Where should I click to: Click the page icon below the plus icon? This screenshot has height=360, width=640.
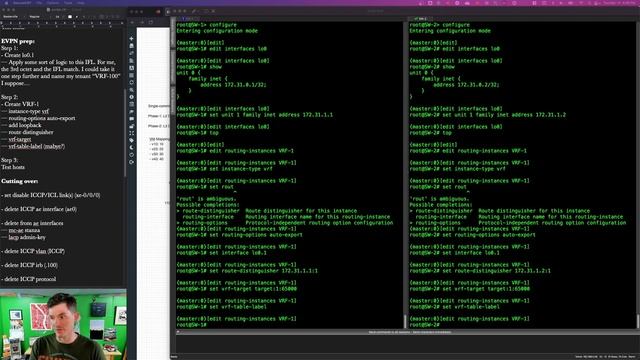131,46
